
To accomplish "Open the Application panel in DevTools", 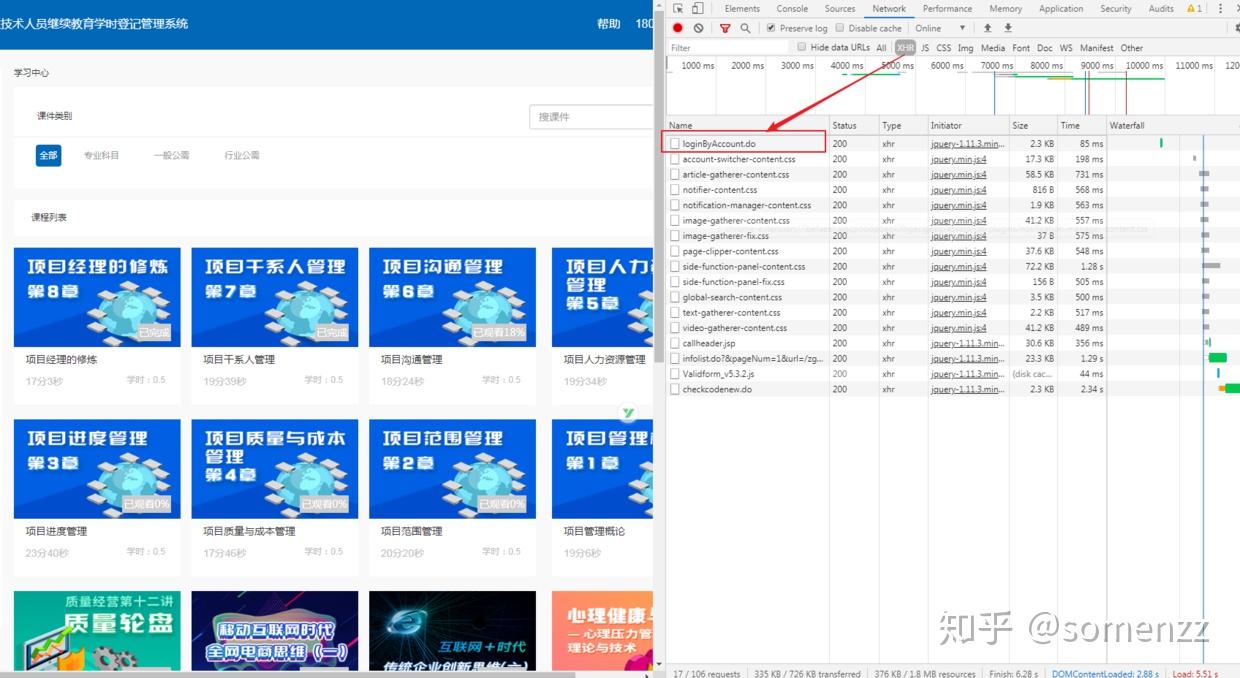I will pyautogui.click(x=1061, y=8).
